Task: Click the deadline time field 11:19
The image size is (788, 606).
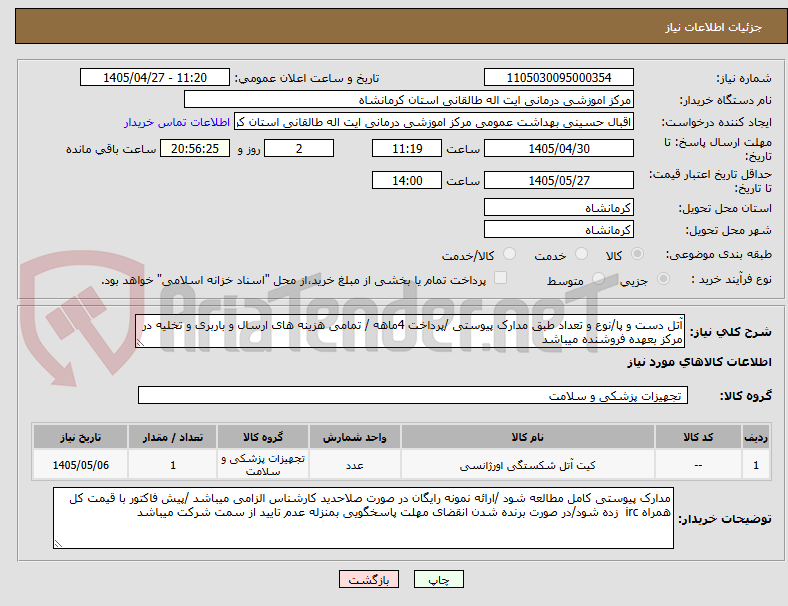Action: [x=407, y=148]
